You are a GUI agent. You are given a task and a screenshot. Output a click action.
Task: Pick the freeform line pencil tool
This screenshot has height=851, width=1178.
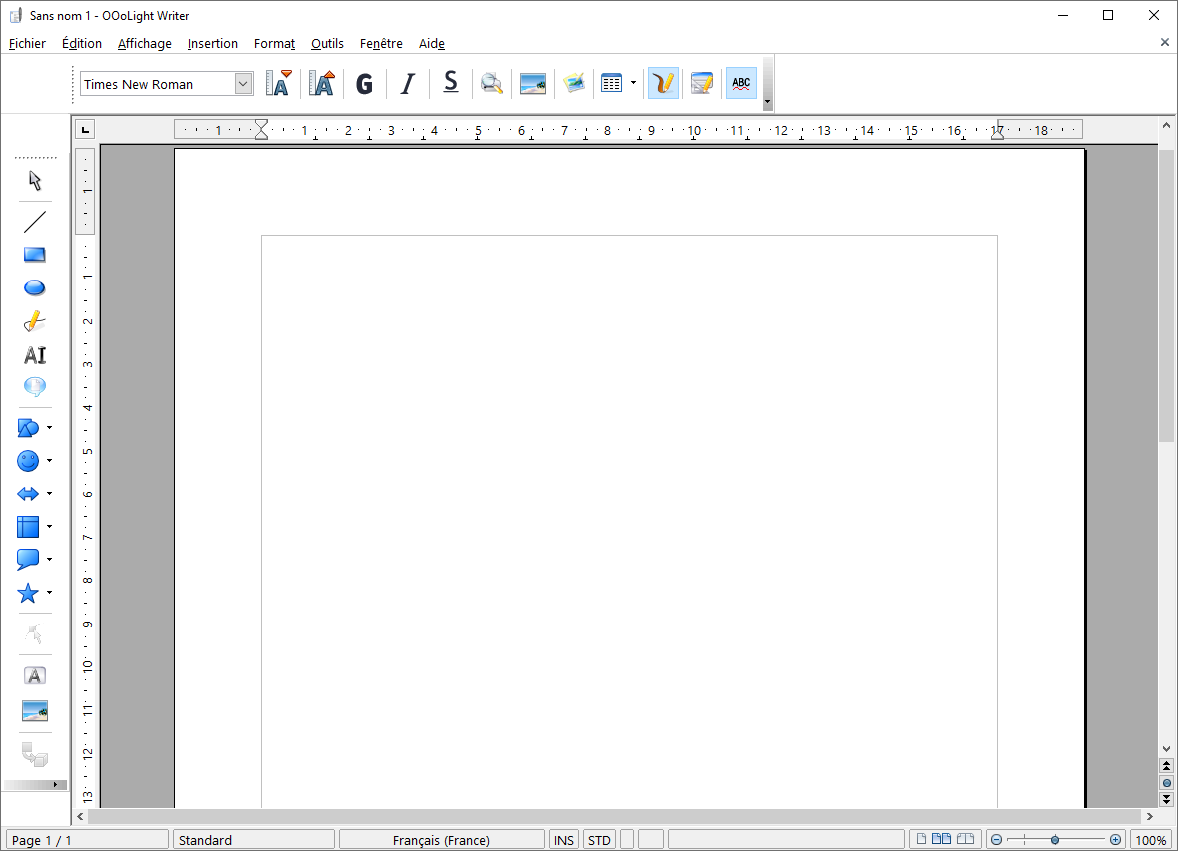34,321
